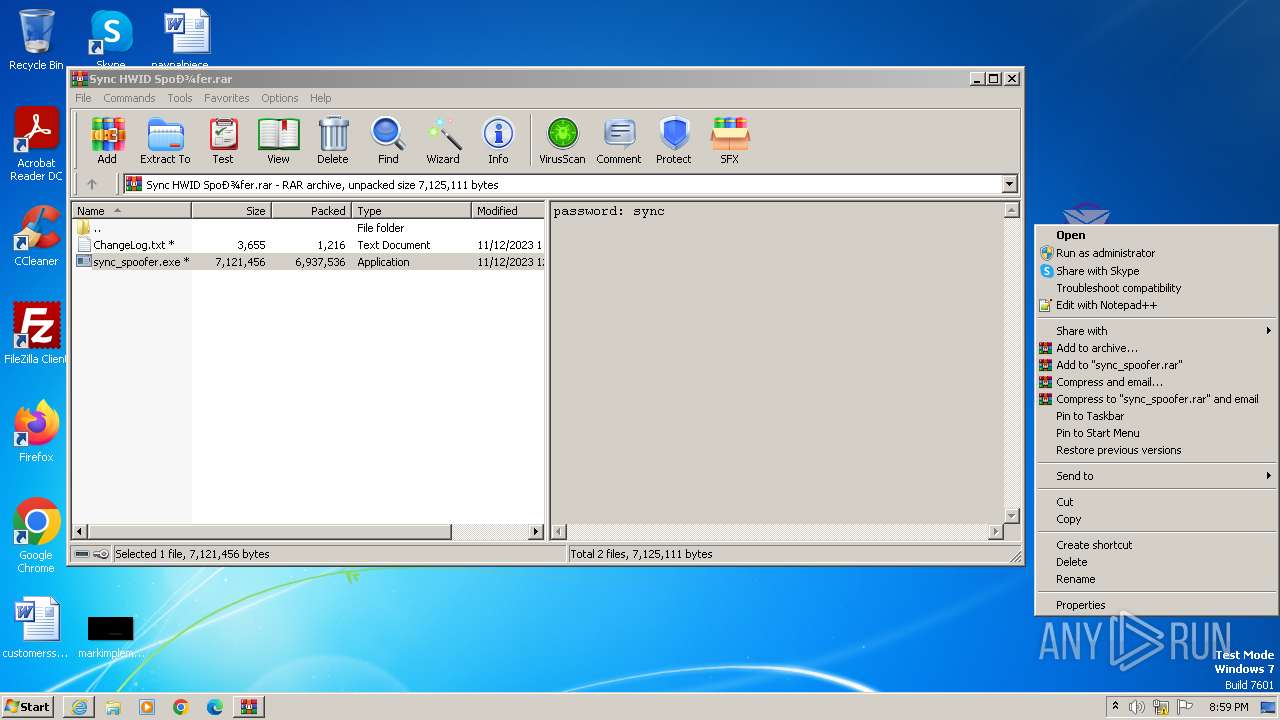Screen dimensions: 1280x720
Task: Select Add to "sync_spoofer.rar" entry
Action: (1156, 365)
